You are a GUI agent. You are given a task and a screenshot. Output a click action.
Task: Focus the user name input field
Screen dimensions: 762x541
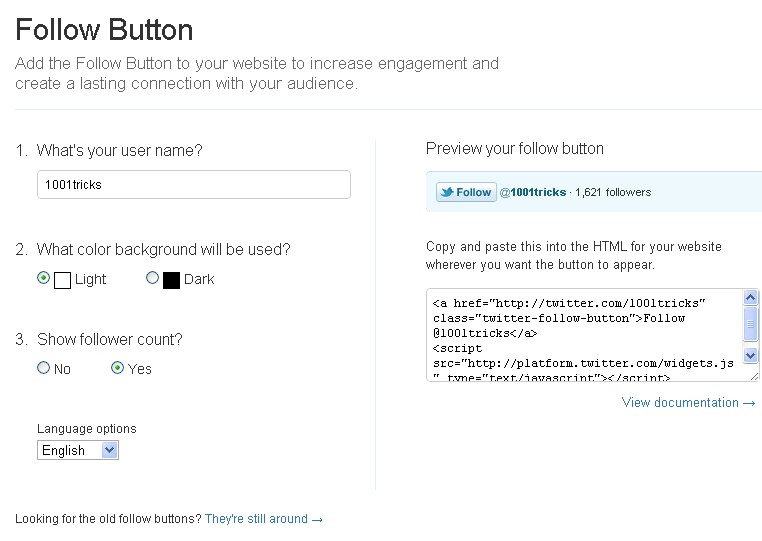coord(193,185)
